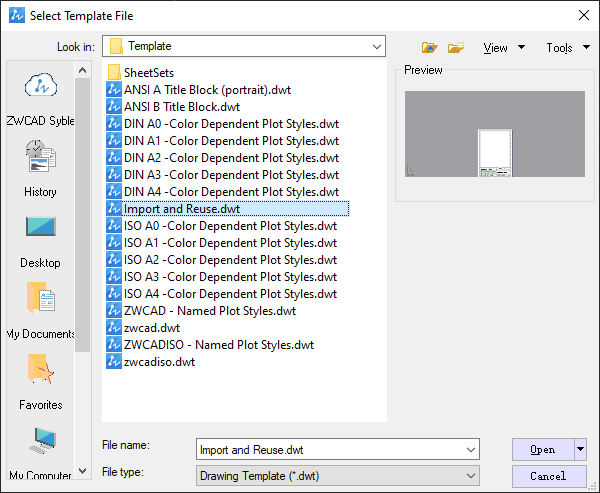Image resolution: width=600 pixels, height=493 pixels.
Task: Open the ZWCAD Syble cloud location
Action: 41,98
